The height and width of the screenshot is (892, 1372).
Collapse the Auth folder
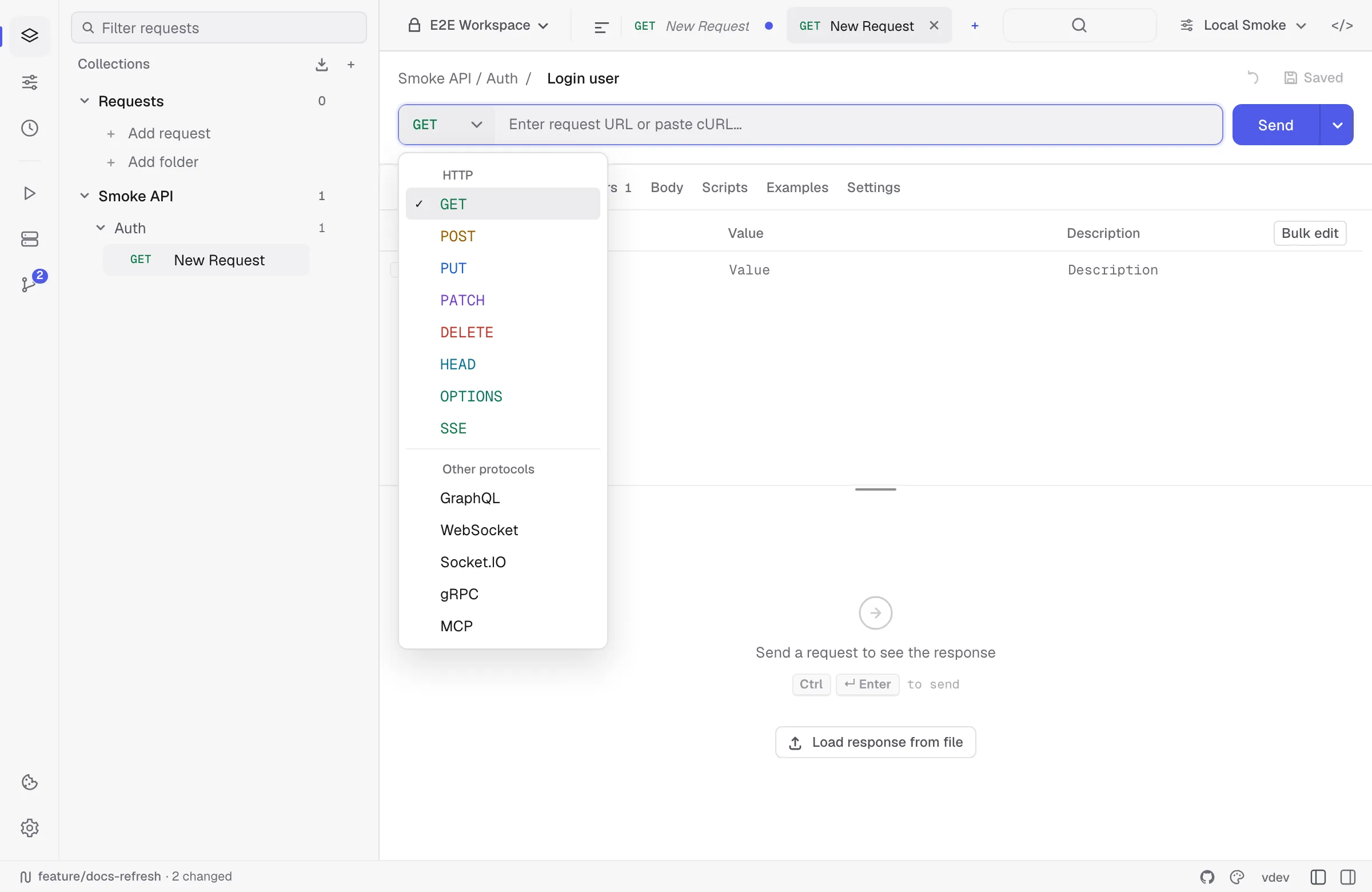[100, 228]
